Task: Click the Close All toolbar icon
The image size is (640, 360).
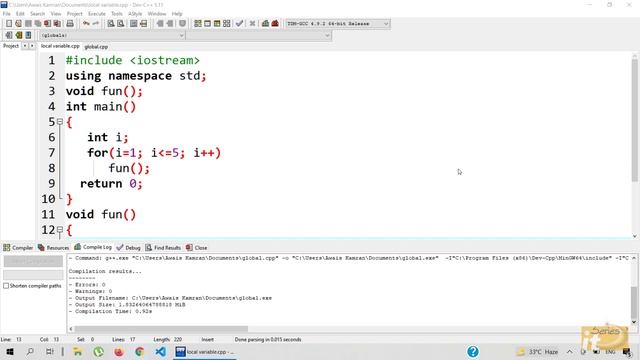Action: [x=57, y=24]
